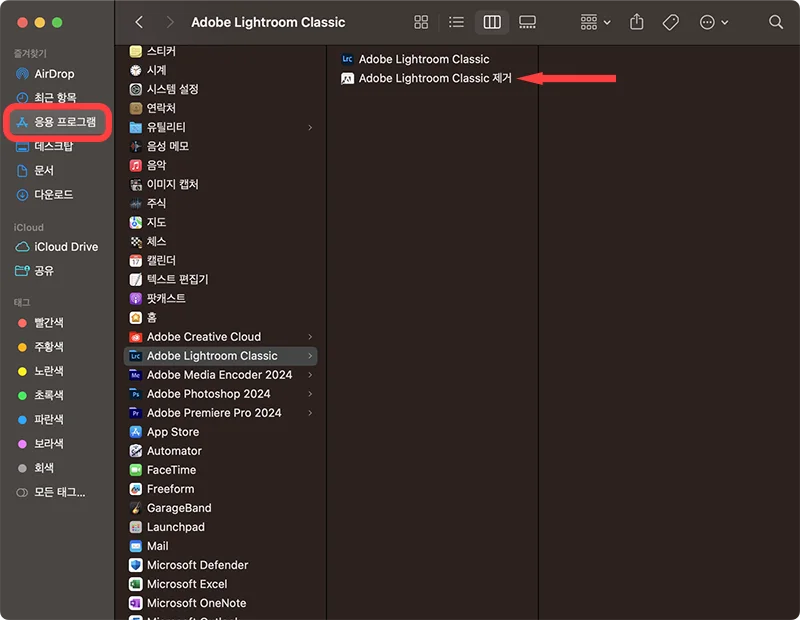Viewport: 800px width, 620px height.
Task: Select the 빨간색 red tag
Action: coord(41,323)
